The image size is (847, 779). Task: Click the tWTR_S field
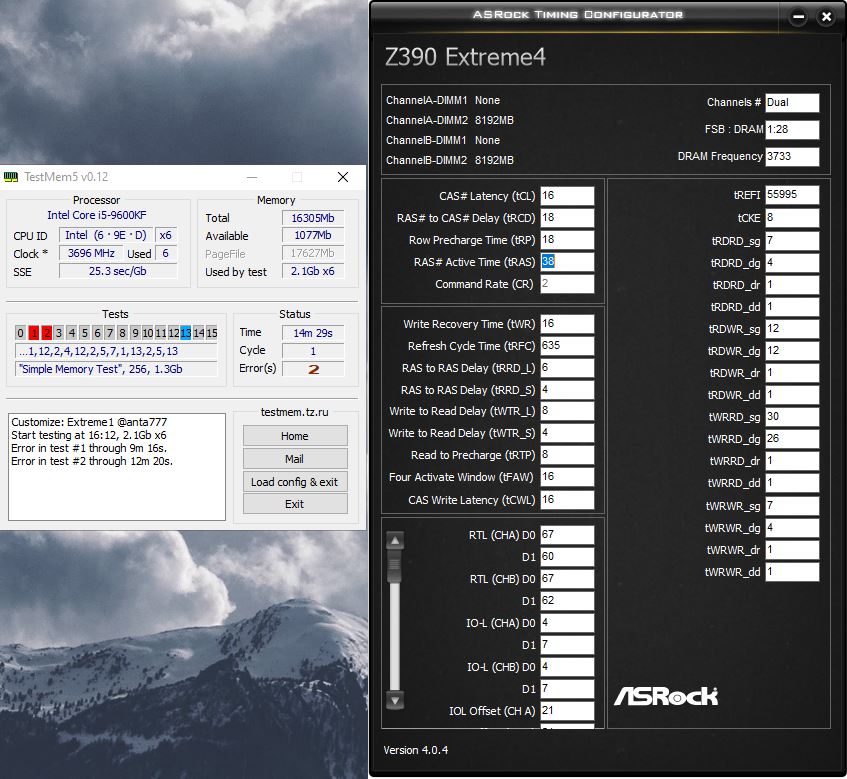(x=567, y=433)
